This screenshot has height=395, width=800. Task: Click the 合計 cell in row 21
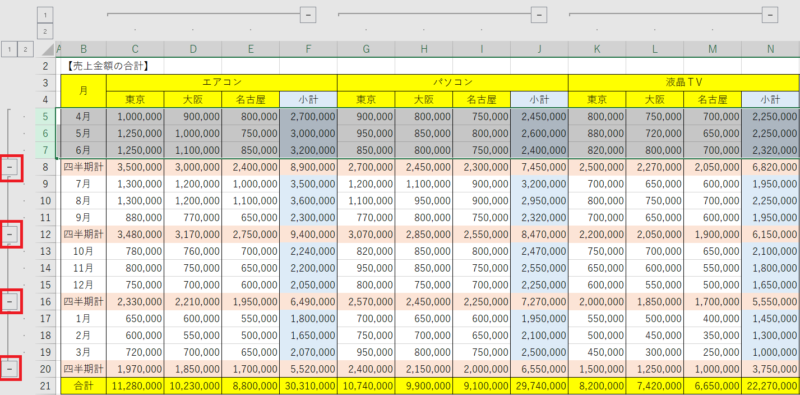83,386
